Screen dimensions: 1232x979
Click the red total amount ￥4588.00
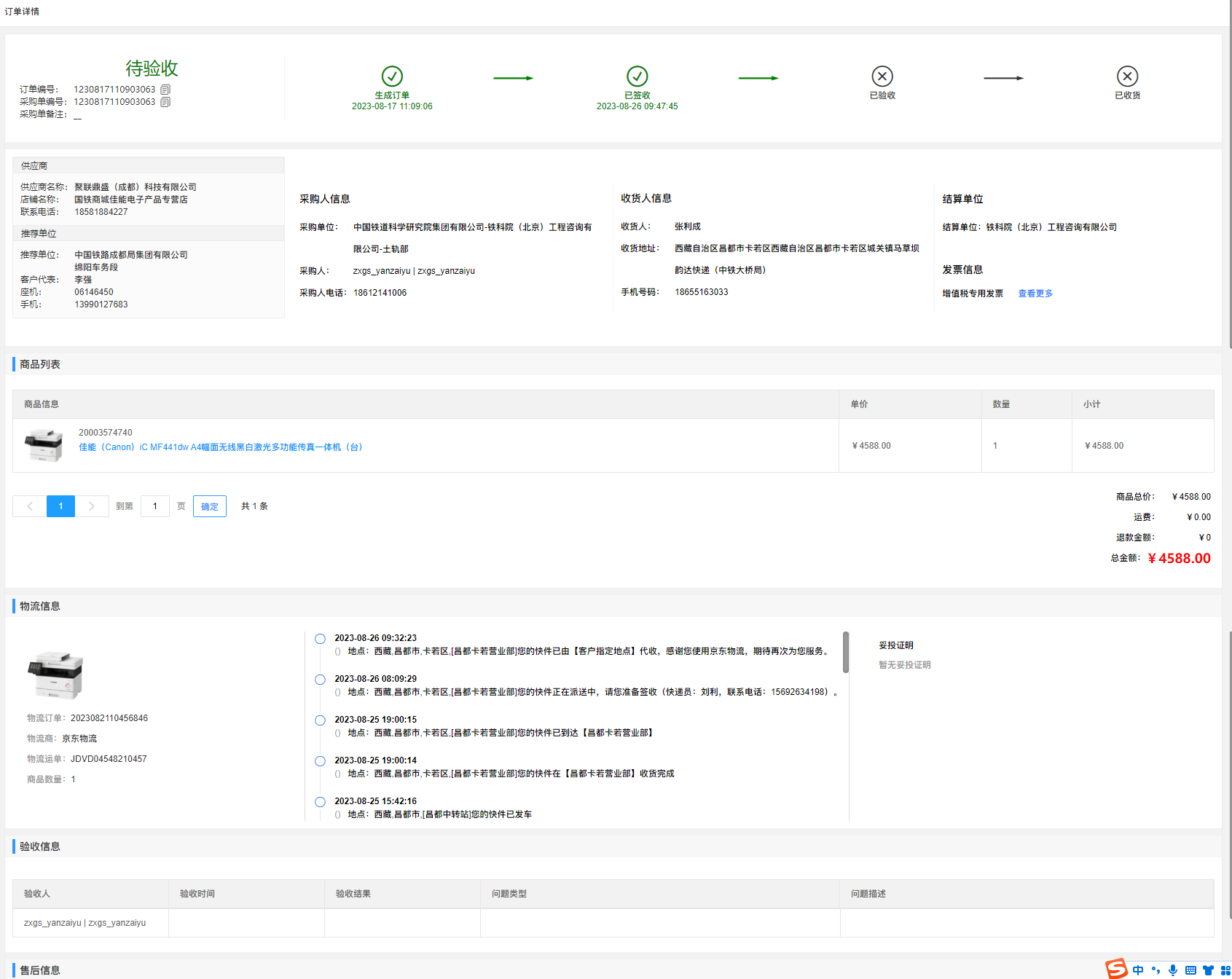tap(1179, 558)
